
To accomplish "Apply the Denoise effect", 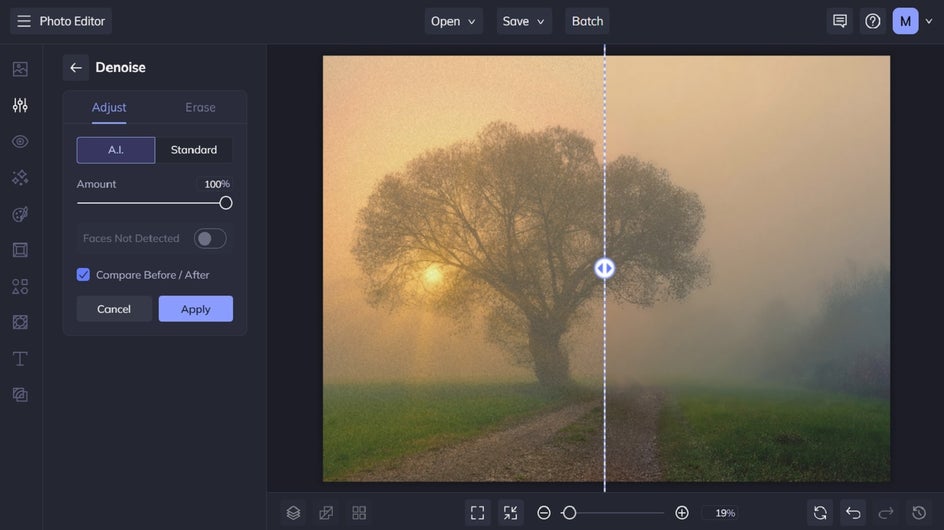I will pyautogui.click(x=196, y=309).
